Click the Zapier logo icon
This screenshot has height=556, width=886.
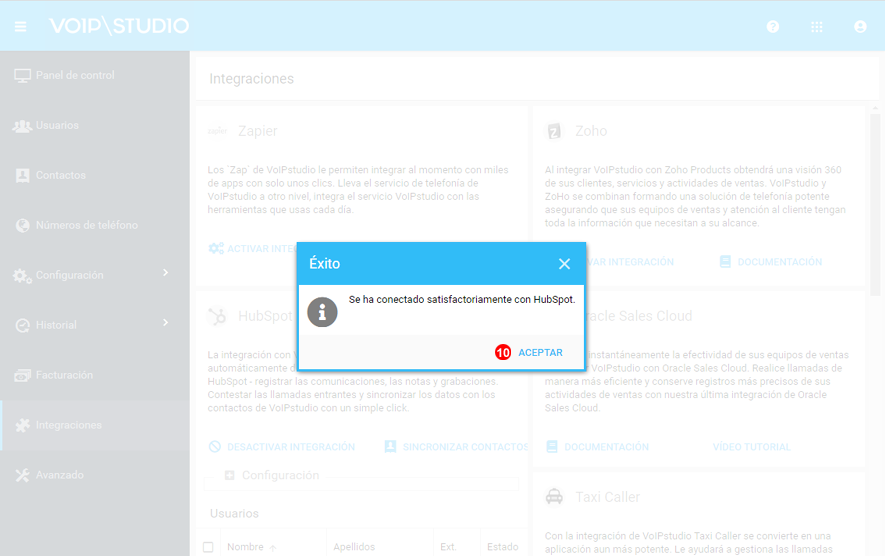click(217, 131)
